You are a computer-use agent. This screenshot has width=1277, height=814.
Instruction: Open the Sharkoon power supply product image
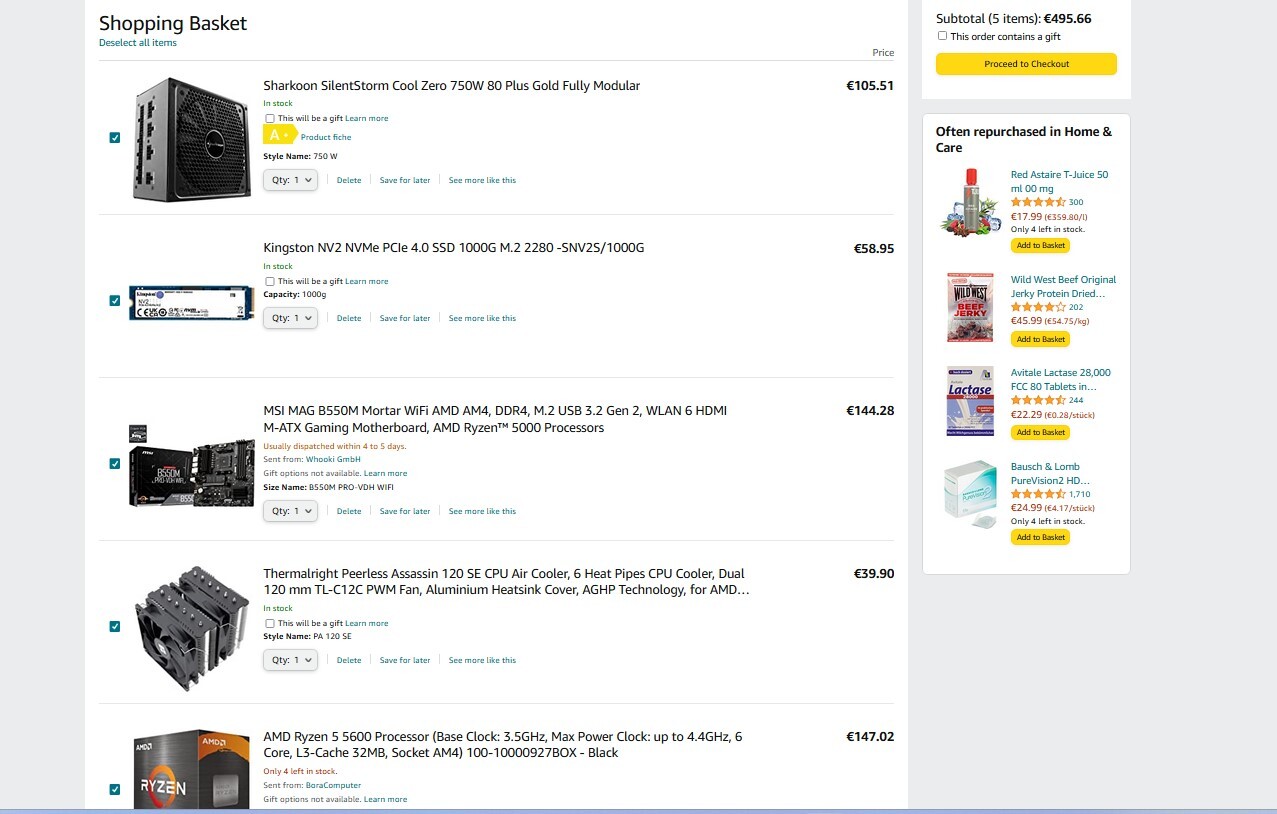click(x=190, y=138)
